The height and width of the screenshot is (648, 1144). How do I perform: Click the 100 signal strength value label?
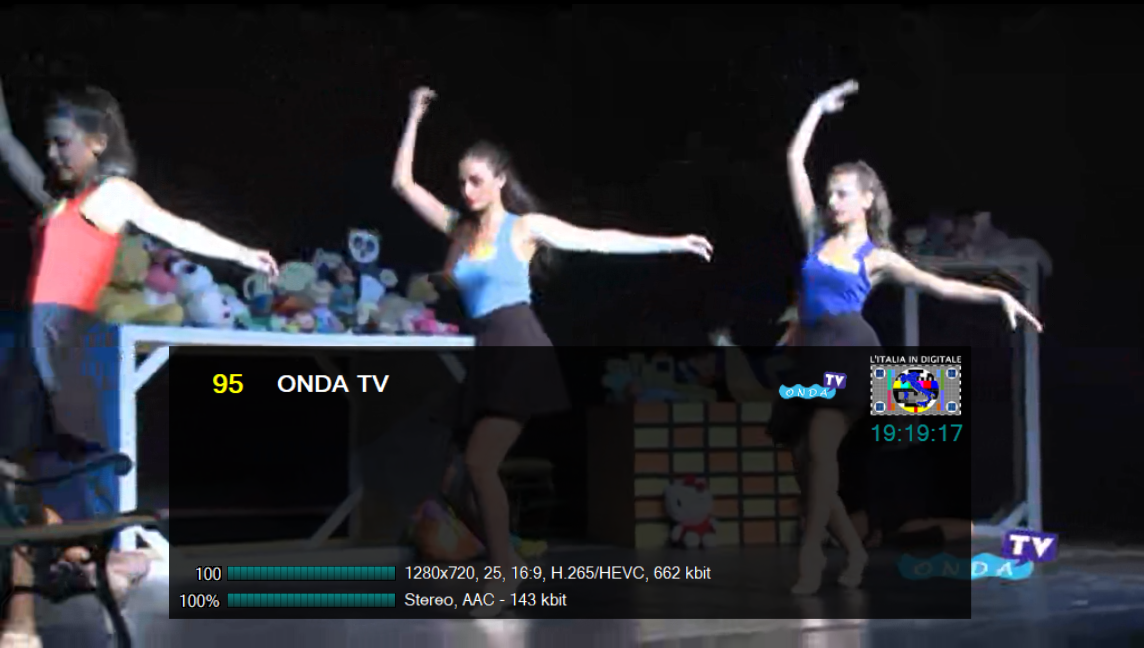208,574
